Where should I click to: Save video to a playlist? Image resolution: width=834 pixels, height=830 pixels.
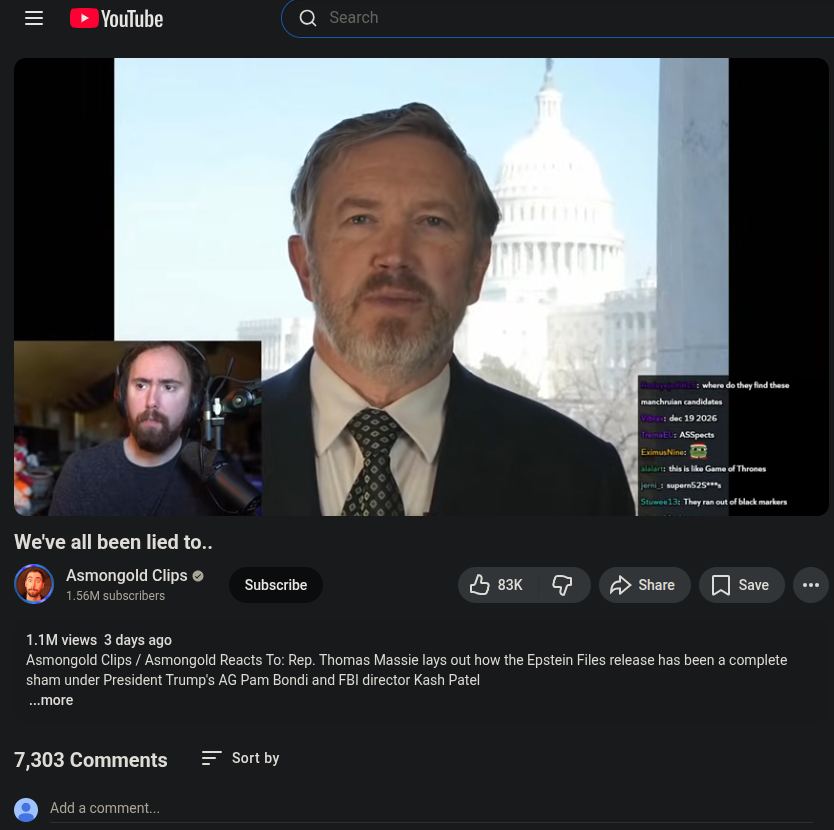point(741,585)
